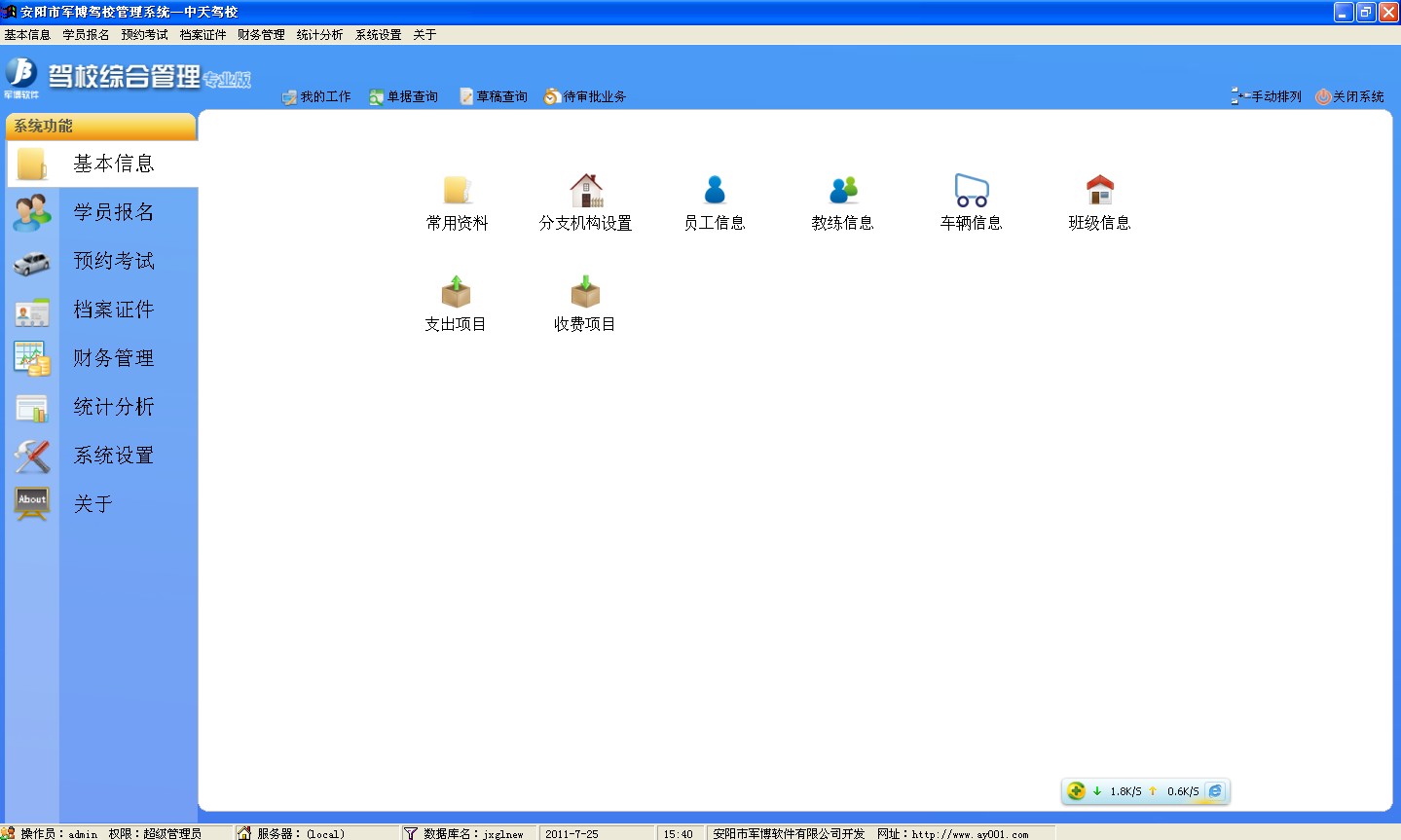The image size is (1401, 840).
Task: Click the 系统功能 panel header
Action: pyautogui.click(x=101, y=127)
